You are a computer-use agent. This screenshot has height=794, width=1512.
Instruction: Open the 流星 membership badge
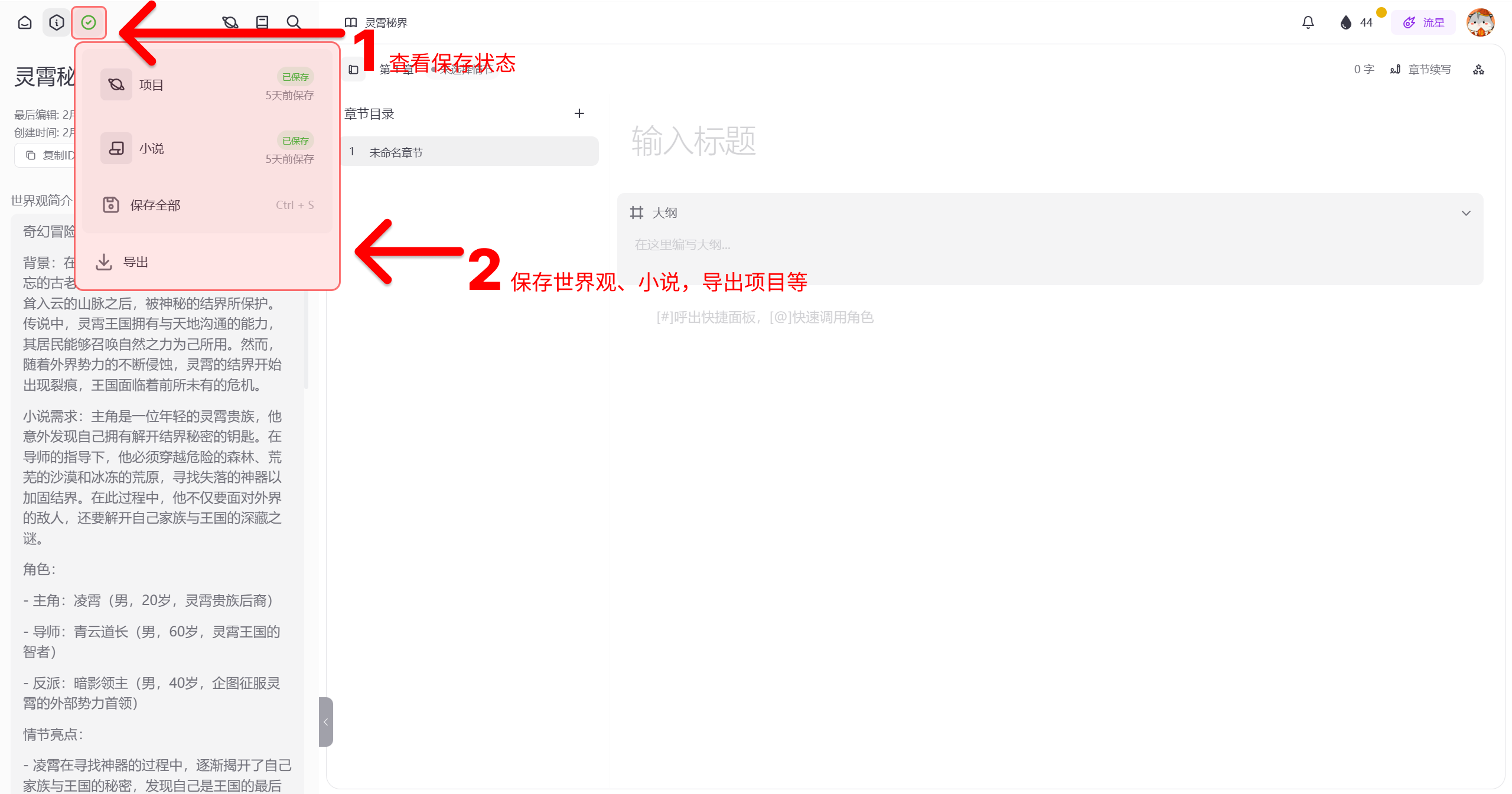click(1423, 22)
